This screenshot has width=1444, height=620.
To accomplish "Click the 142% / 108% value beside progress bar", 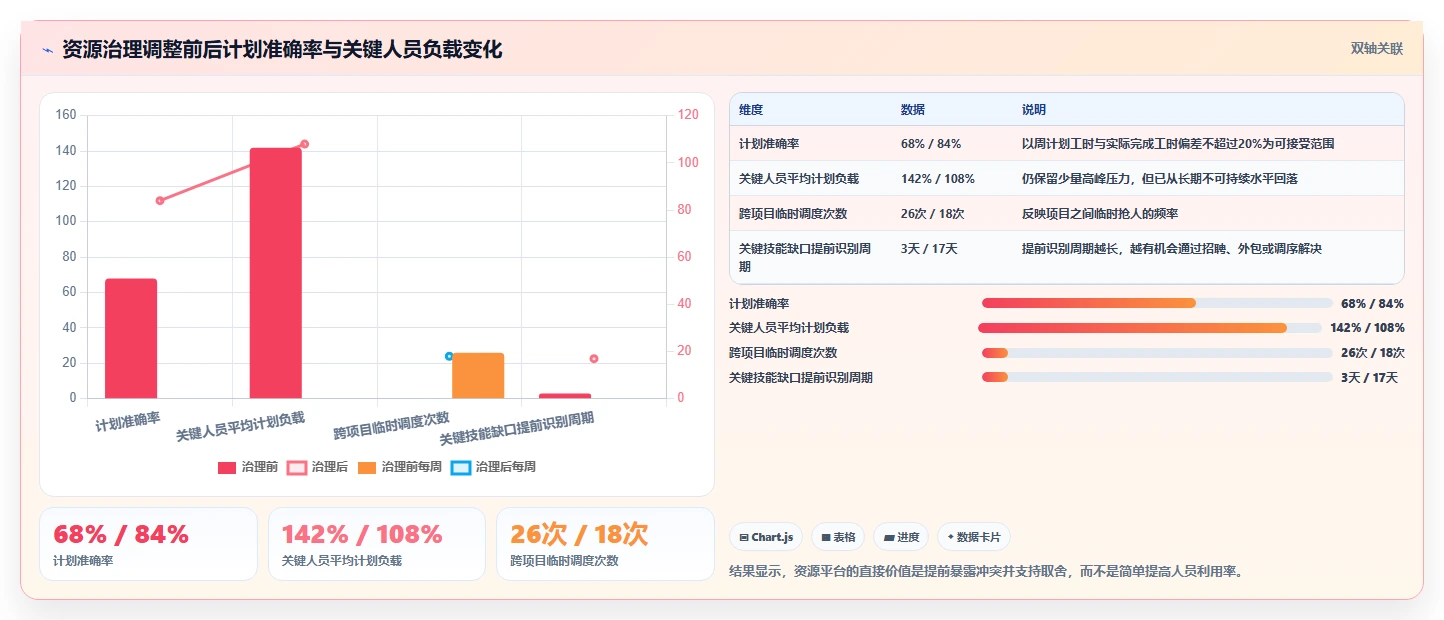I will (x=1367, y=328).
